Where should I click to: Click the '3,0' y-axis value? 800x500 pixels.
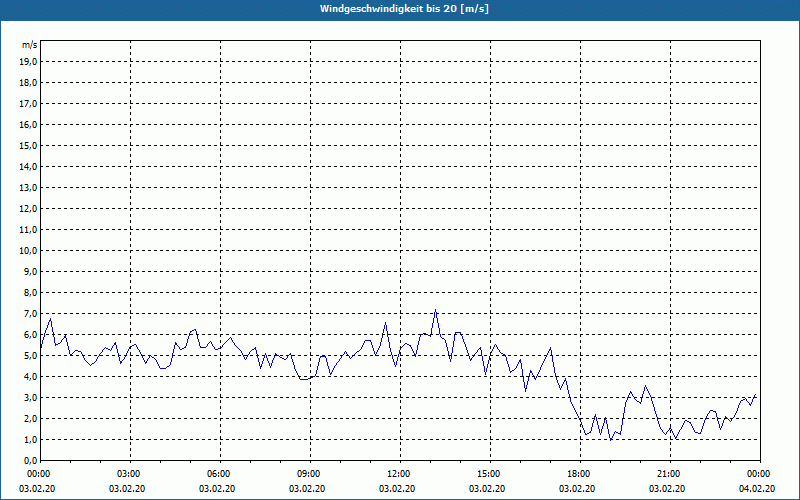[x=30, y=397]
